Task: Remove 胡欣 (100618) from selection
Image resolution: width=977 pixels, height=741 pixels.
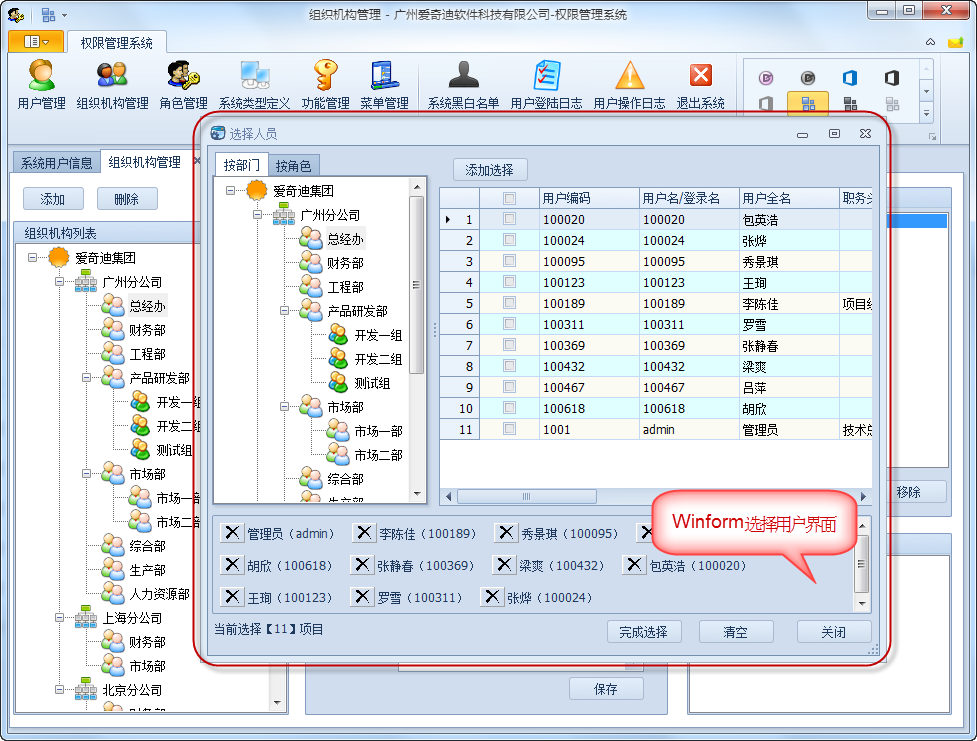Action: tap(232, 565)
